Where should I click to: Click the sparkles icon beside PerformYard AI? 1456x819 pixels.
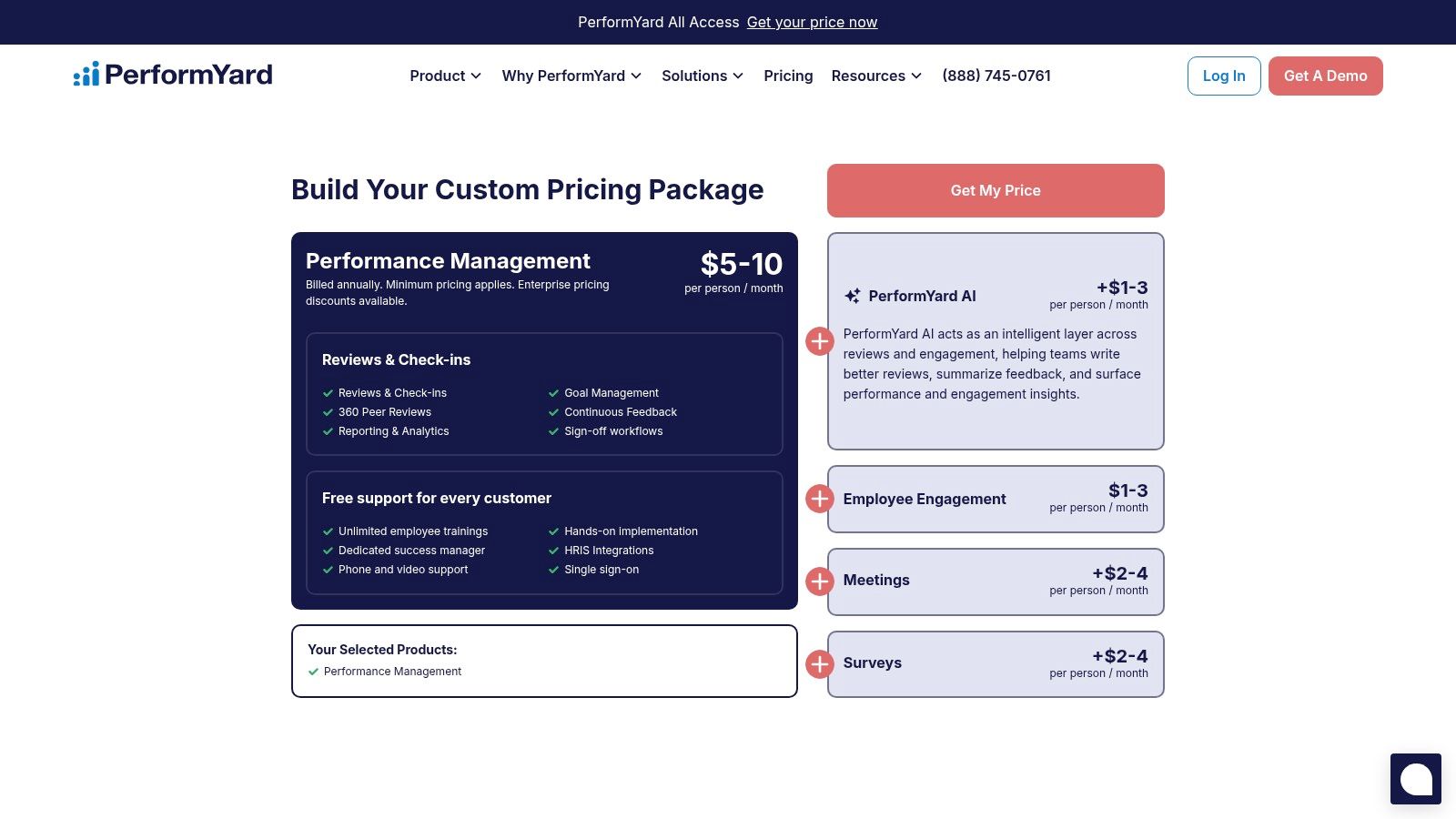852,296
